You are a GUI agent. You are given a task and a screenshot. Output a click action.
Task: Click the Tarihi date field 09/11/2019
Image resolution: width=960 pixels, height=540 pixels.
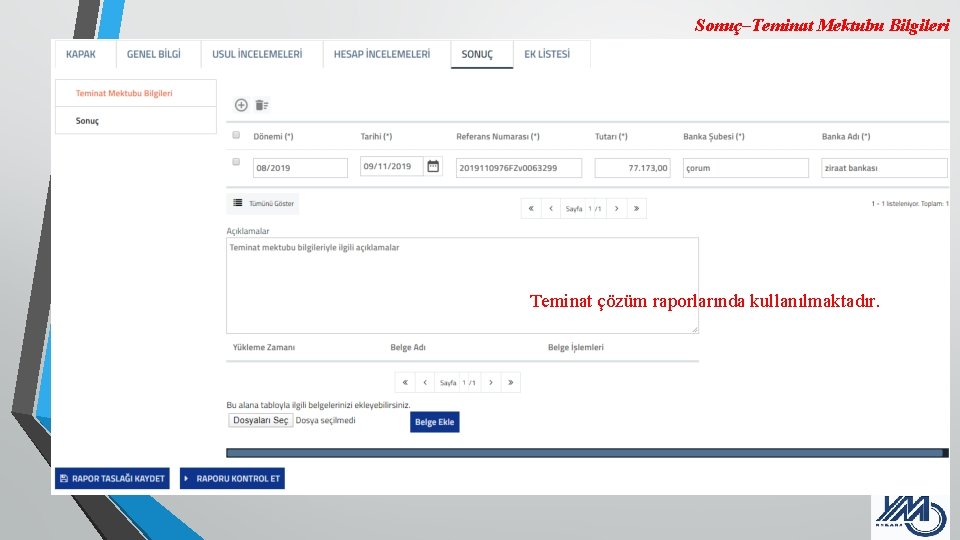pos(392,167)
